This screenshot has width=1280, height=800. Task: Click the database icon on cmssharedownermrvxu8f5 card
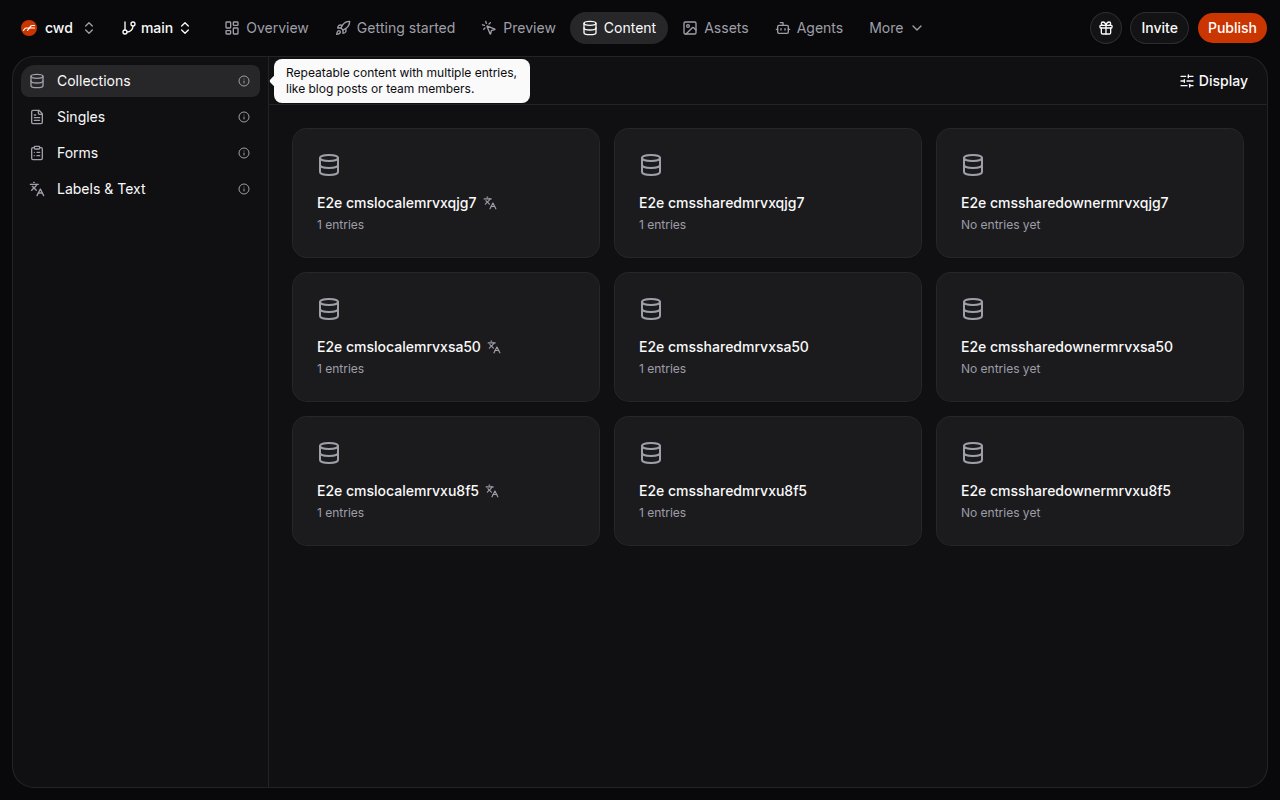[973, 453]
